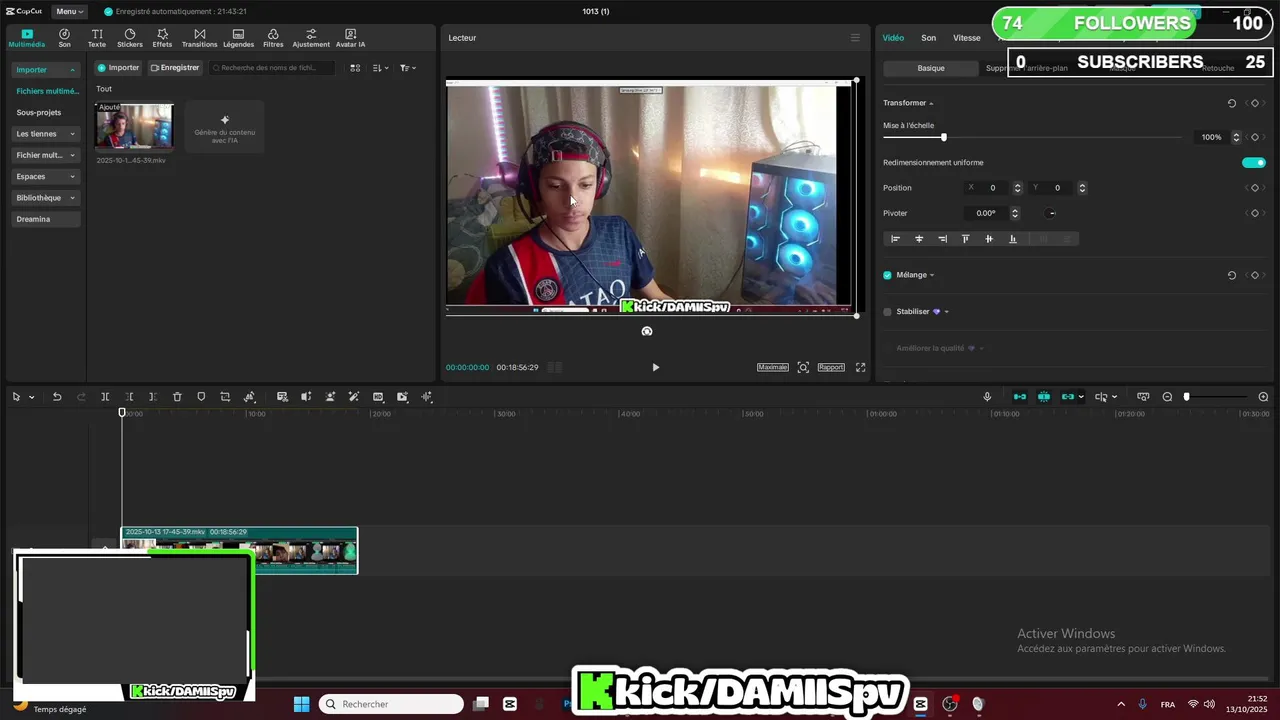Image resolution: width=1280 pixels, height=720 pixels.
Task: Switch to the Vitesse properties tab
Action: 967,38
